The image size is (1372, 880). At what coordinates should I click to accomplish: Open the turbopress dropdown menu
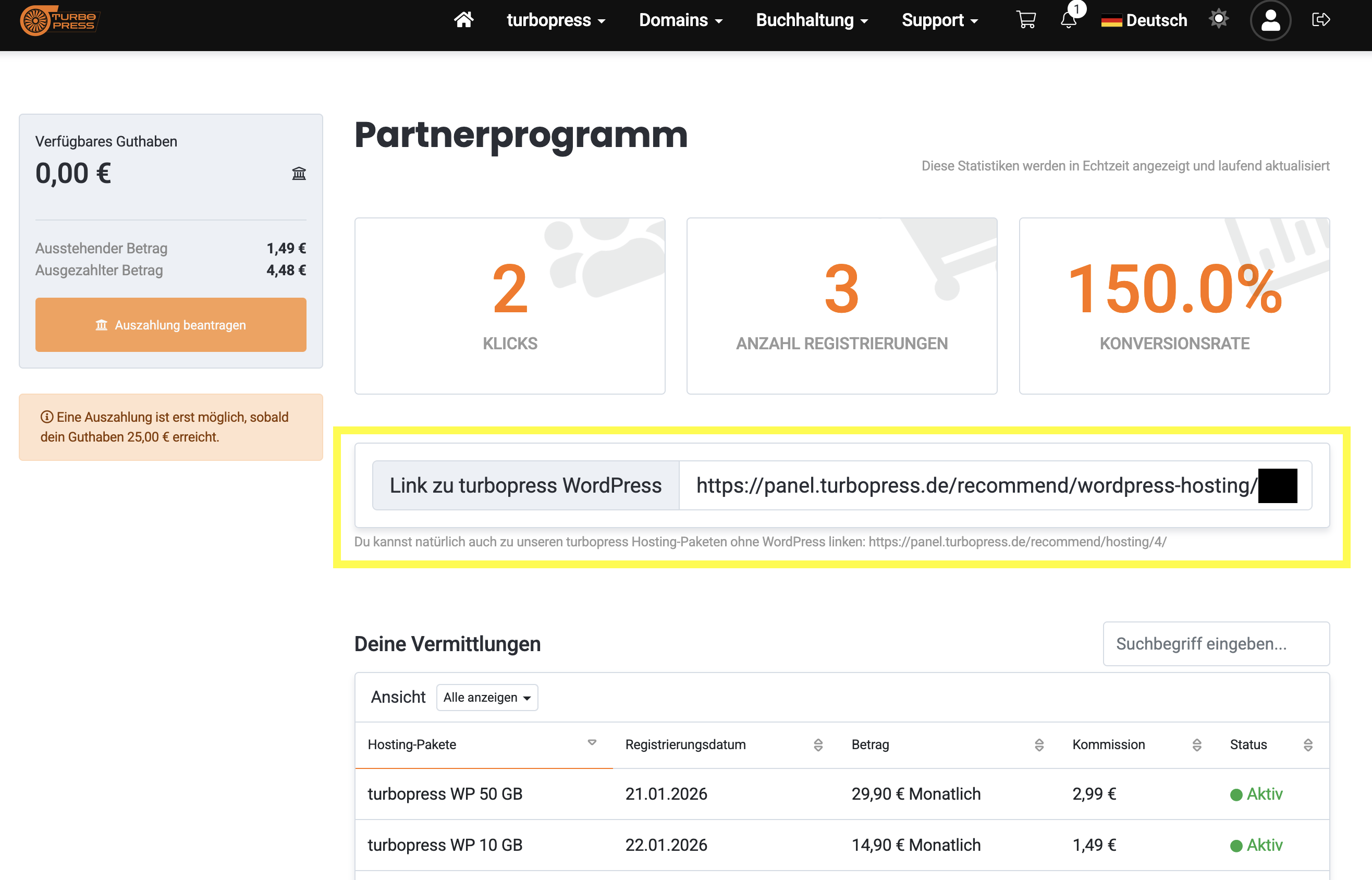[555, 20]
